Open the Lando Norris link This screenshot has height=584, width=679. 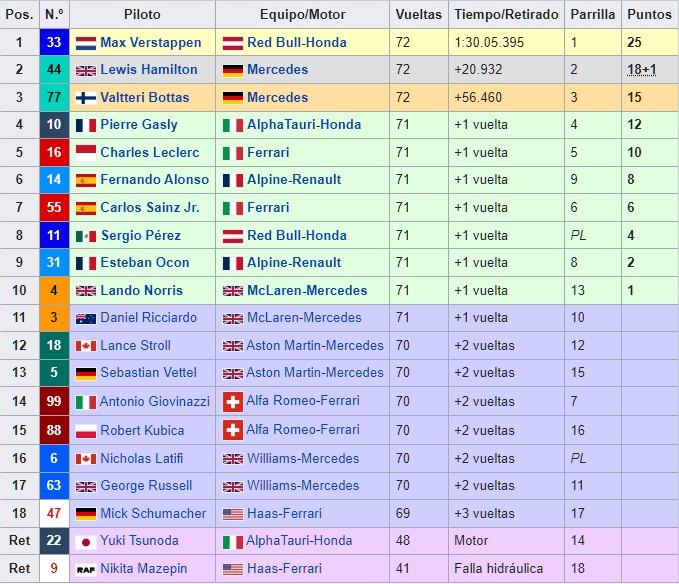142,290
